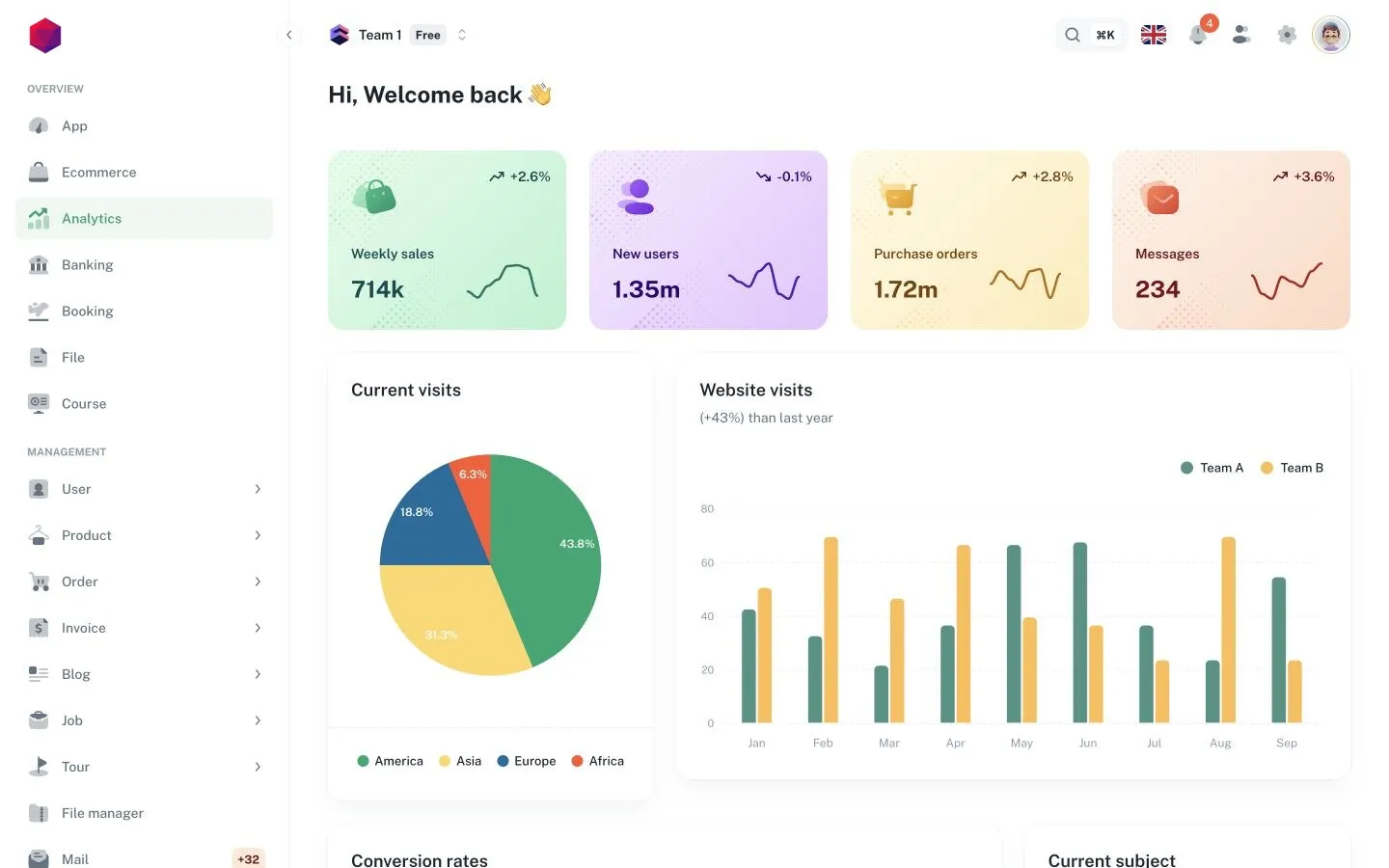Toggle Team A series in Website visits

point(1212,468)
